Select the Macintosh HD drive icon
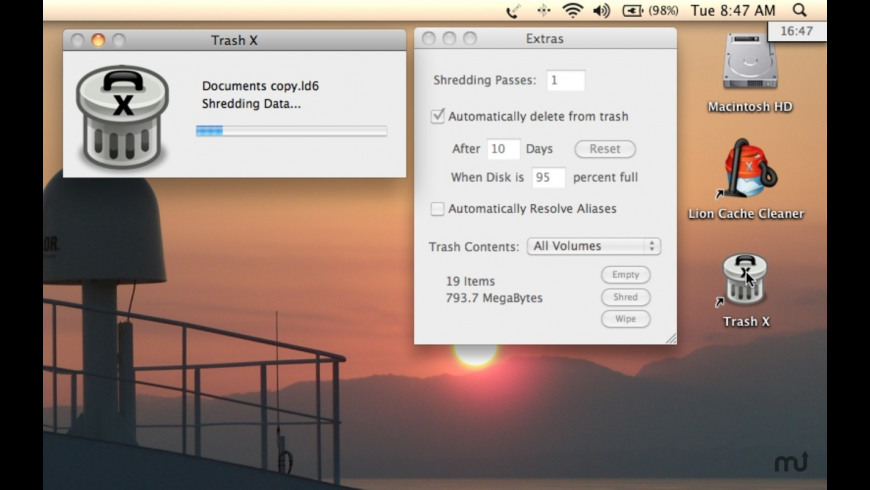 click(750, 60)
